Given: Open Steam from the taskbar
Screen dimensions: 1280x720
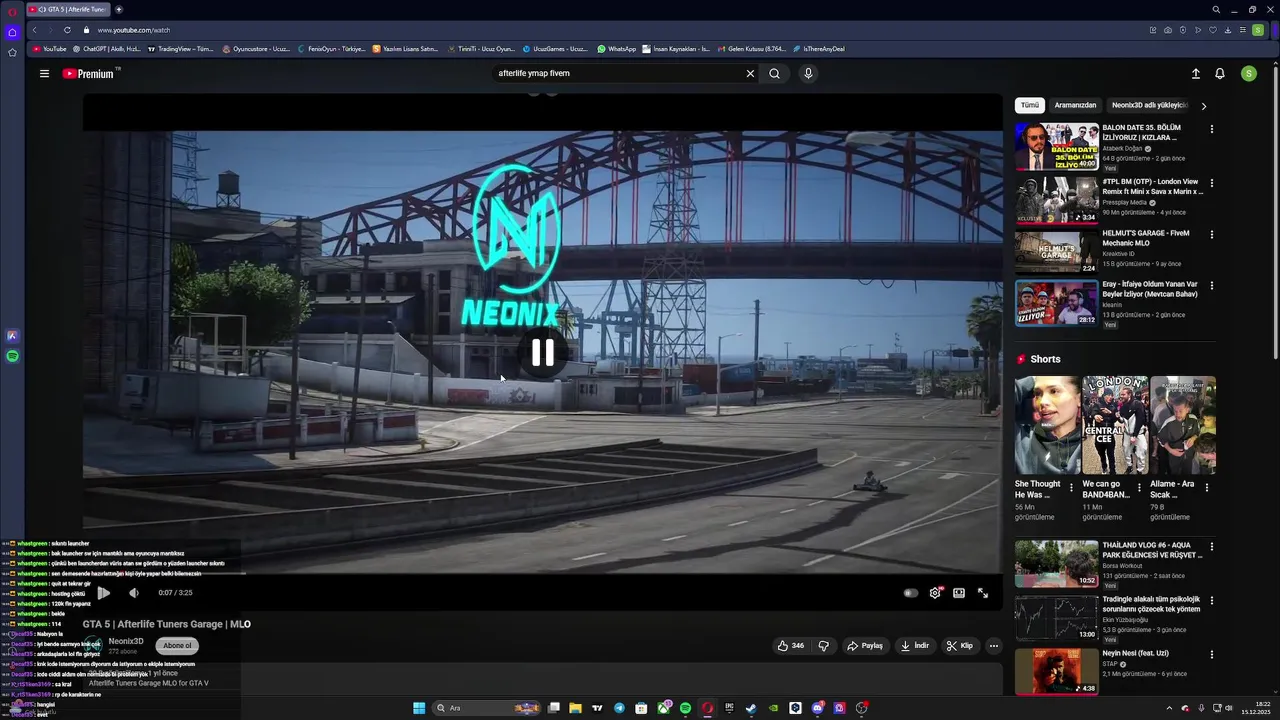Looking at the screenshot, I should (x=751, y=708).
